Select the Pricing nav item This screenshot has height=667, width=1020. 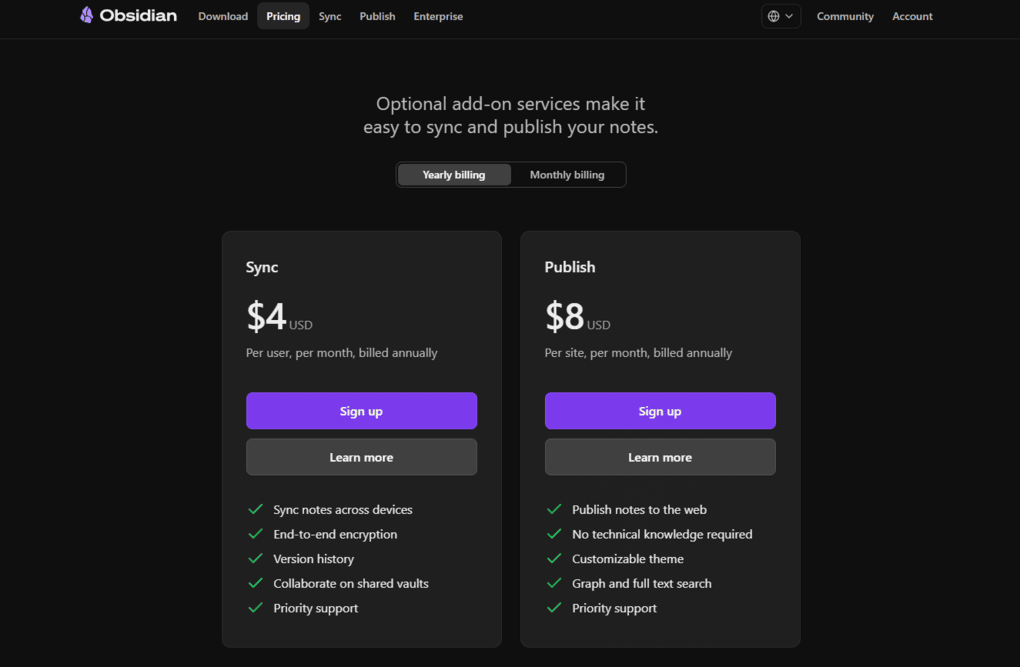click(x=283, y=16)
